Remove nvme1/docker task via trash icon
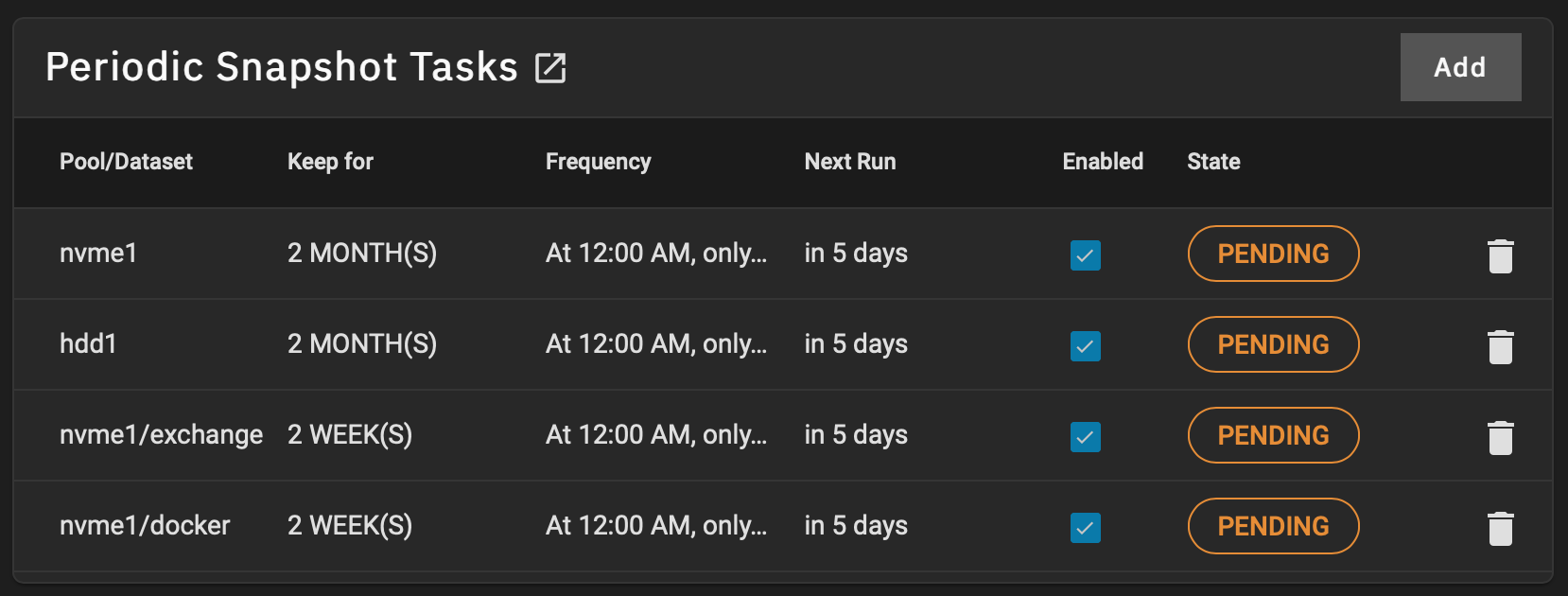Viewport: 1568px width, 596px height. pos(1500,528)
